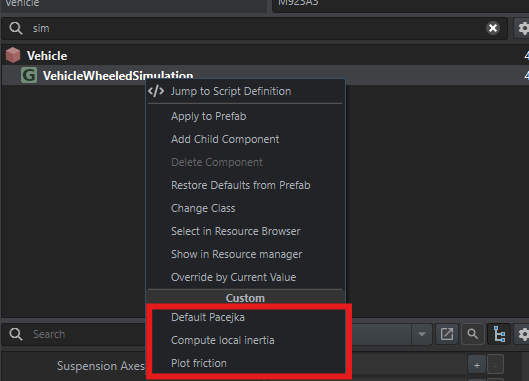529x381 pixels.
Task: Toggle the hierarchy tree view icon
Action: (x=499, y=334)
